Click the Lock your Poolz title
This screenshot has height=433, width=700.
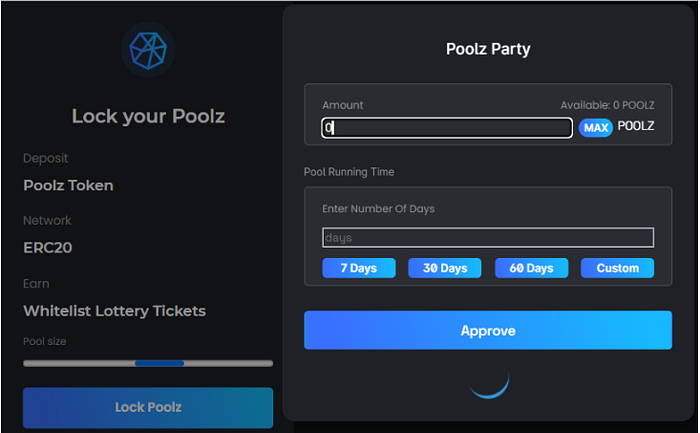coord(148,117)
